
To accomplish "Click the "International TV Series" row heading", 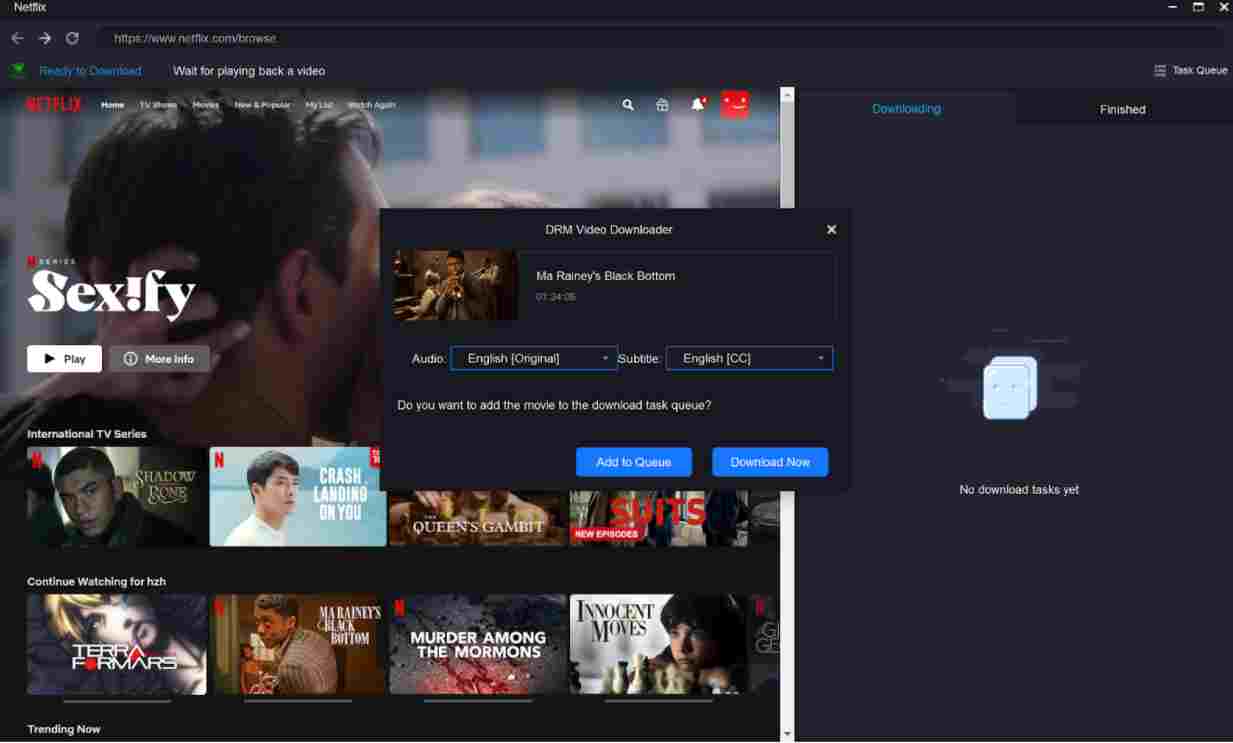I will point(87,434).
